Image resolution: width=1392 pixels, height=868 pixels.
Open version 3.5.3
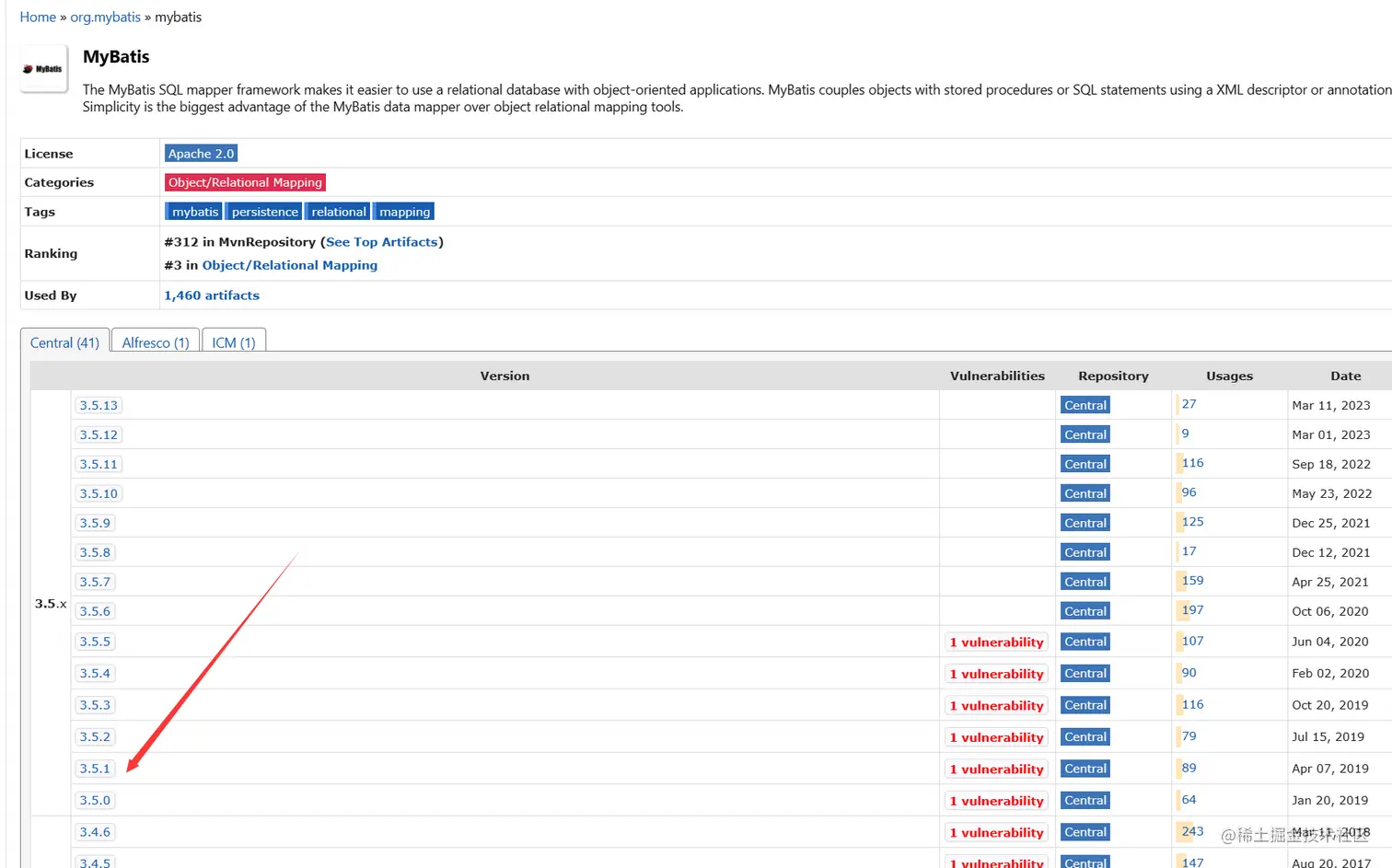point(95,705)
